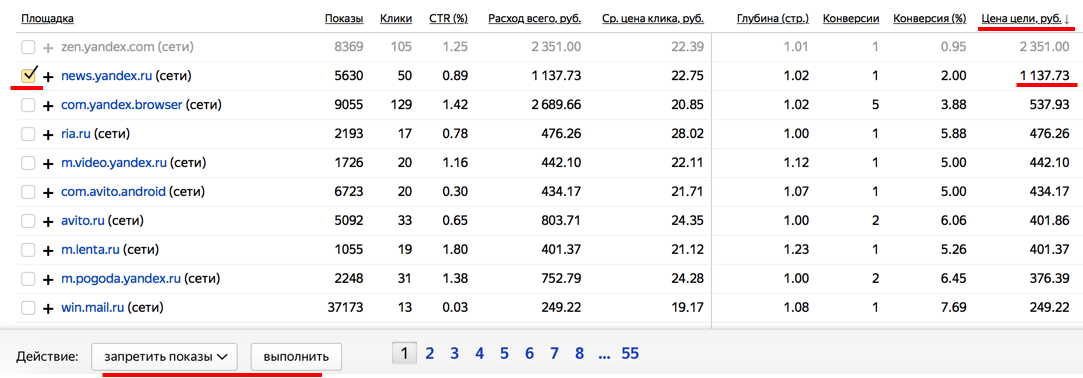Image resolution: width=1083 pixels, height=378 pixels.
Task: Click the plus icon beside ria.ru
Action: [48, 135]
